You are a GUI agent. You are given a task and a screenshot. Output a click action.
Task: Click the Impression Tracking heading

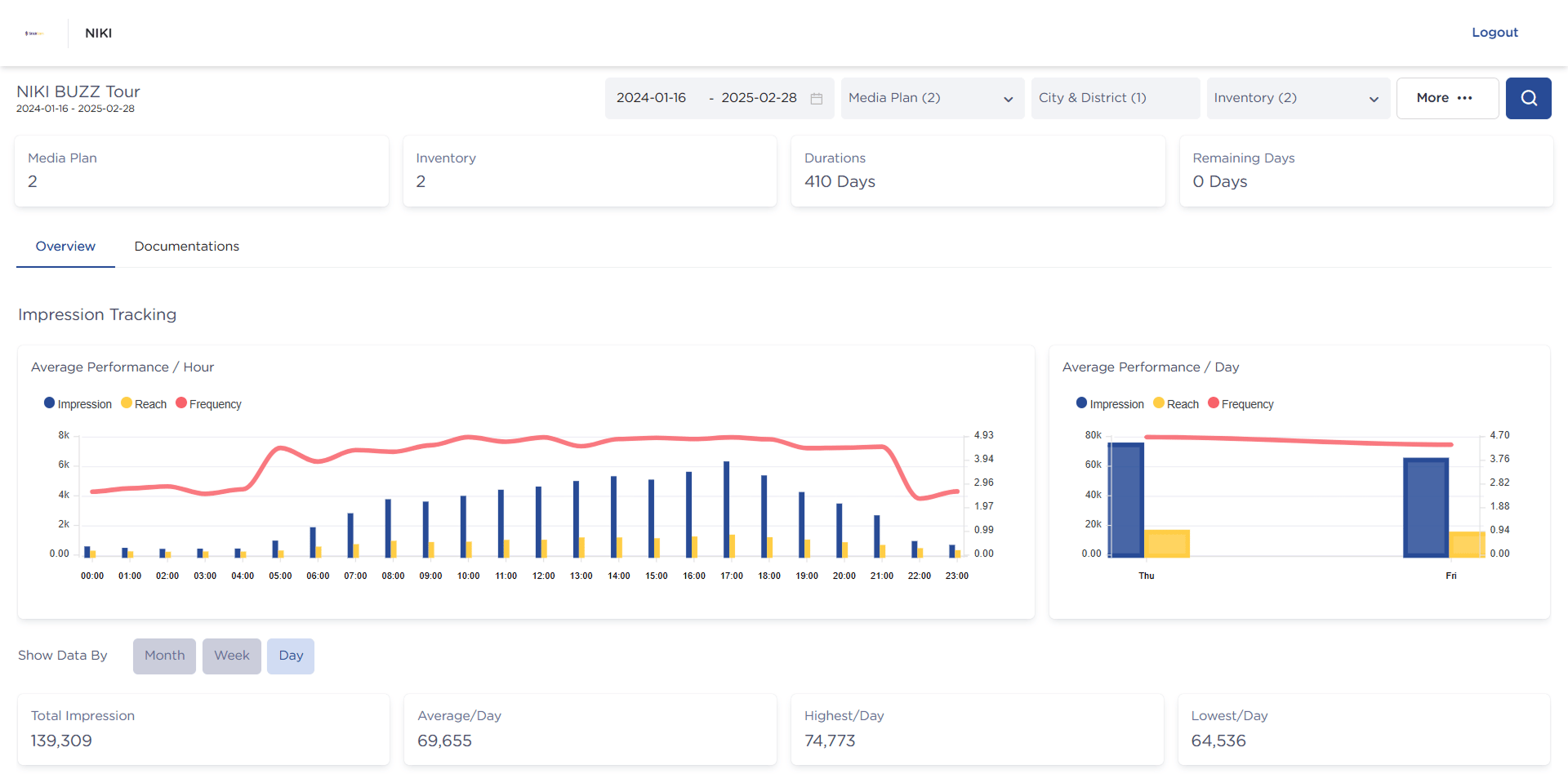pyautogui.click(x=97, y=314)
